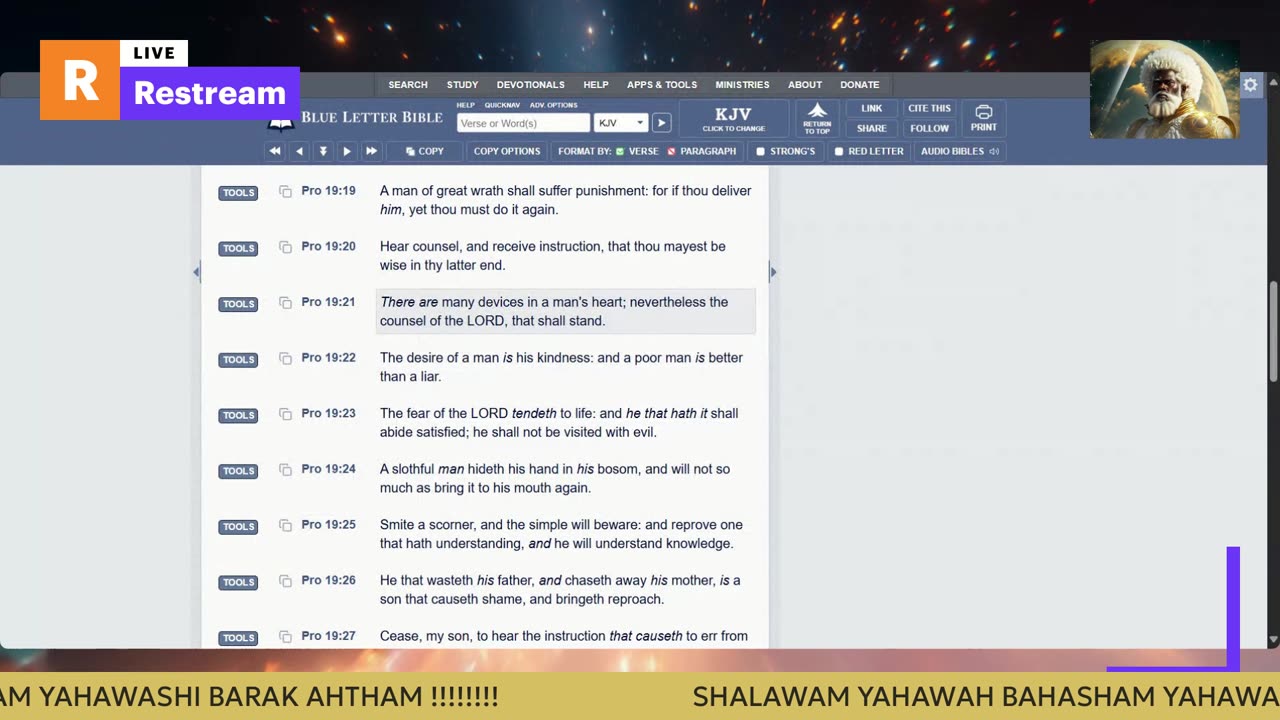Click the Adv. Options link

pos(554,105)
